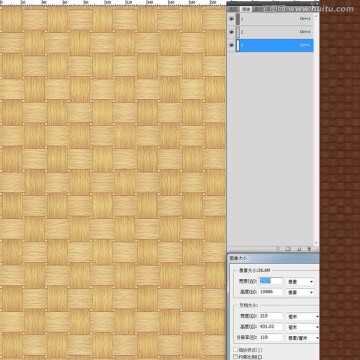Hide channel 1 using its eye icon
Viewport: 360px width, 360px height.
click(x=231, y=19)
